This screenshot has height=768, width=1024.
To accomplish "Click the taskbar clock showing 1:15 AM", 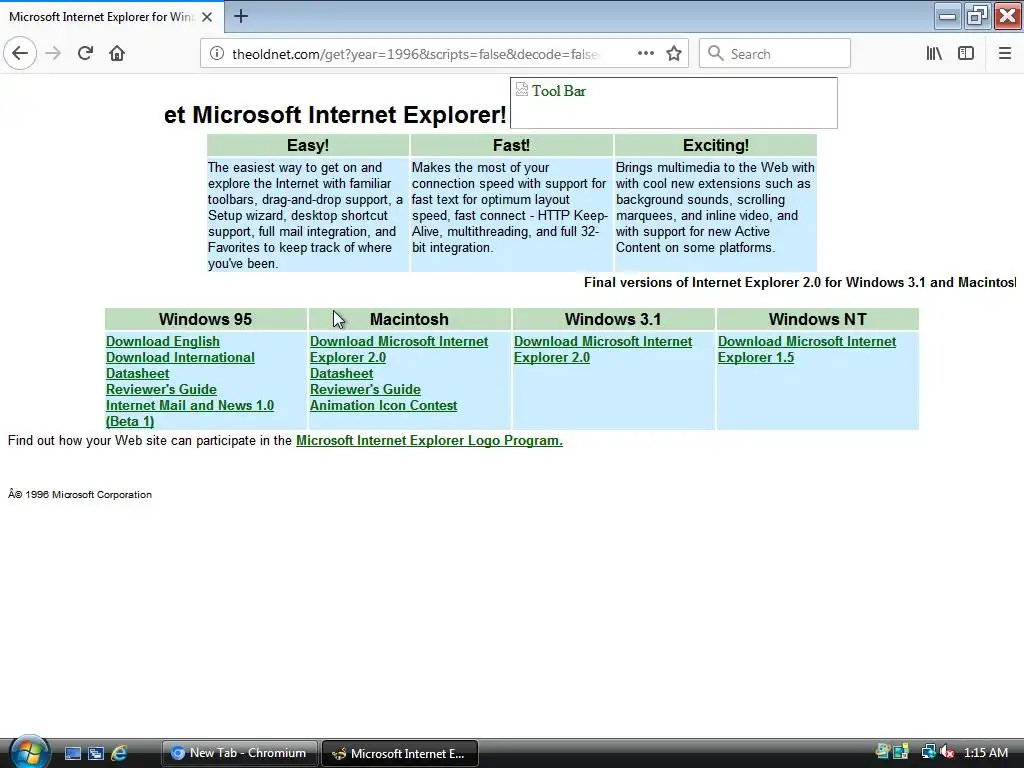I will pyautogui.click(x=985, y=753).
